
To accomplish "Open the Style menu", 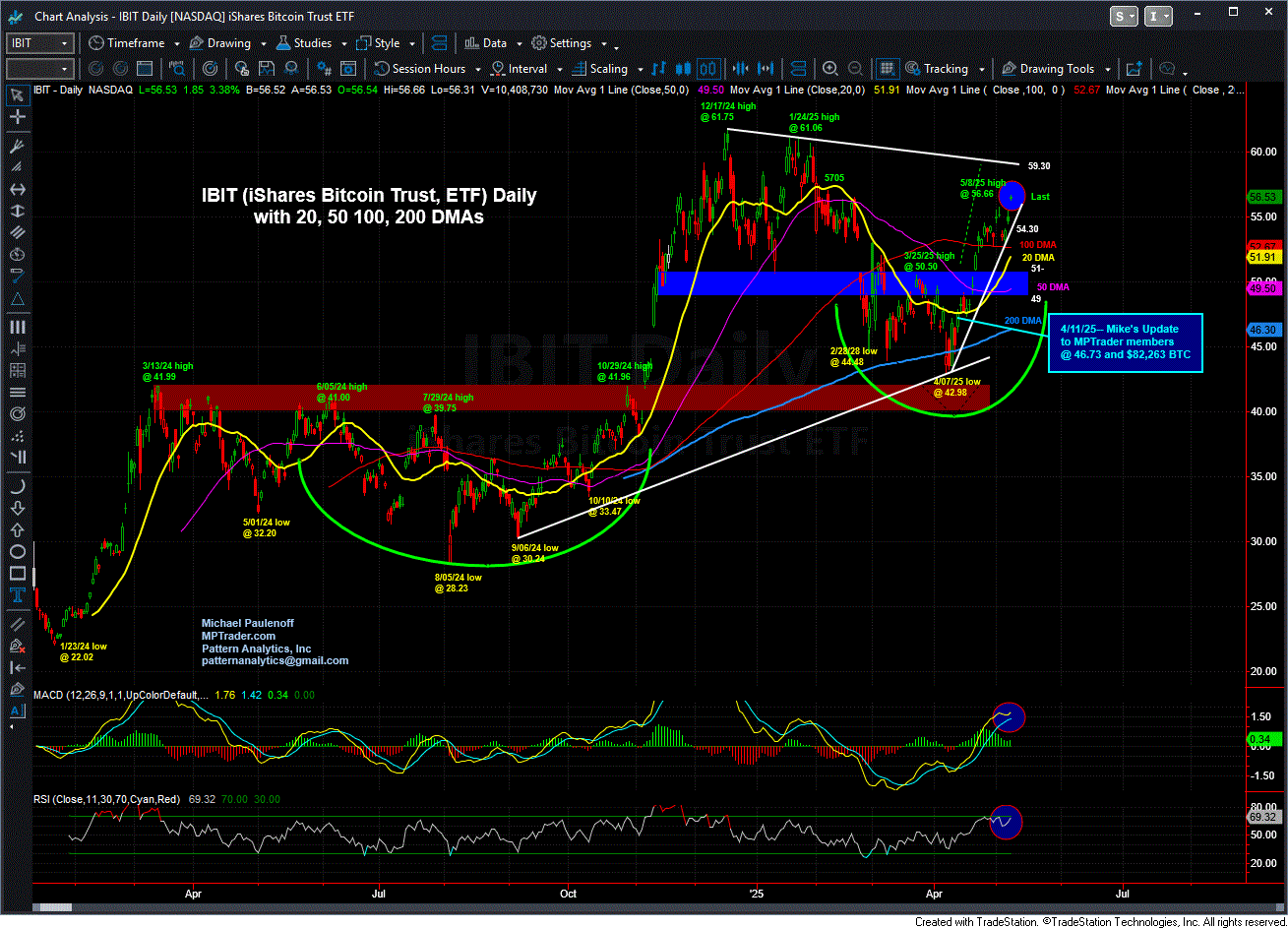I will (x=385, y=43).
